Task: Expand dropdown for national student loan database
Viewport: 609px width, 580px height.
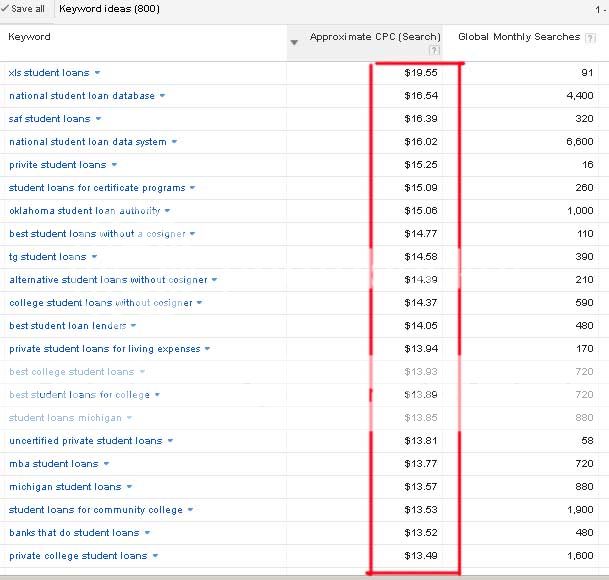Action: coord(162,96)
